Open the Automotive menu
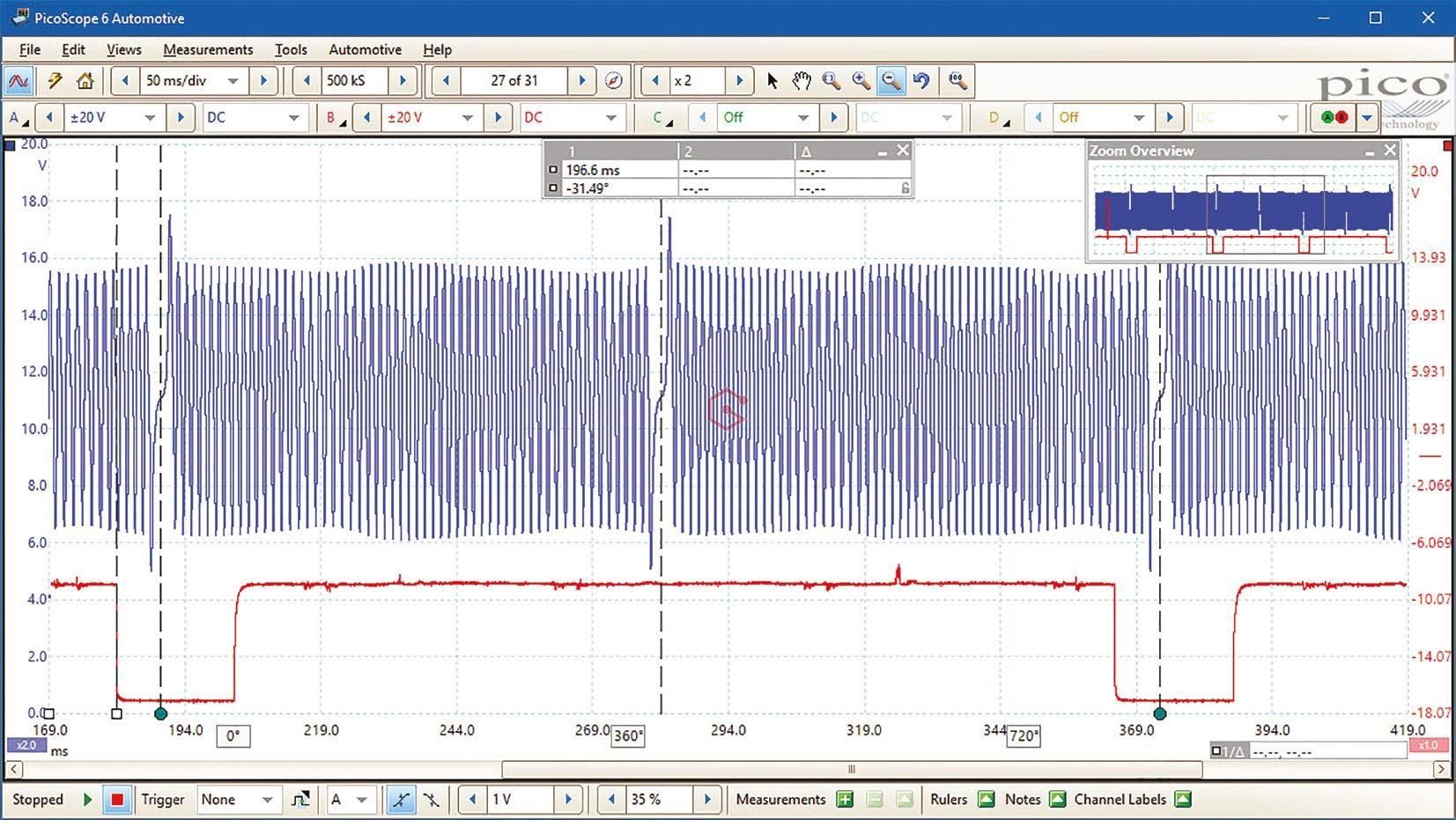Viewport: 1456px width, 820px height. (365, 50)
